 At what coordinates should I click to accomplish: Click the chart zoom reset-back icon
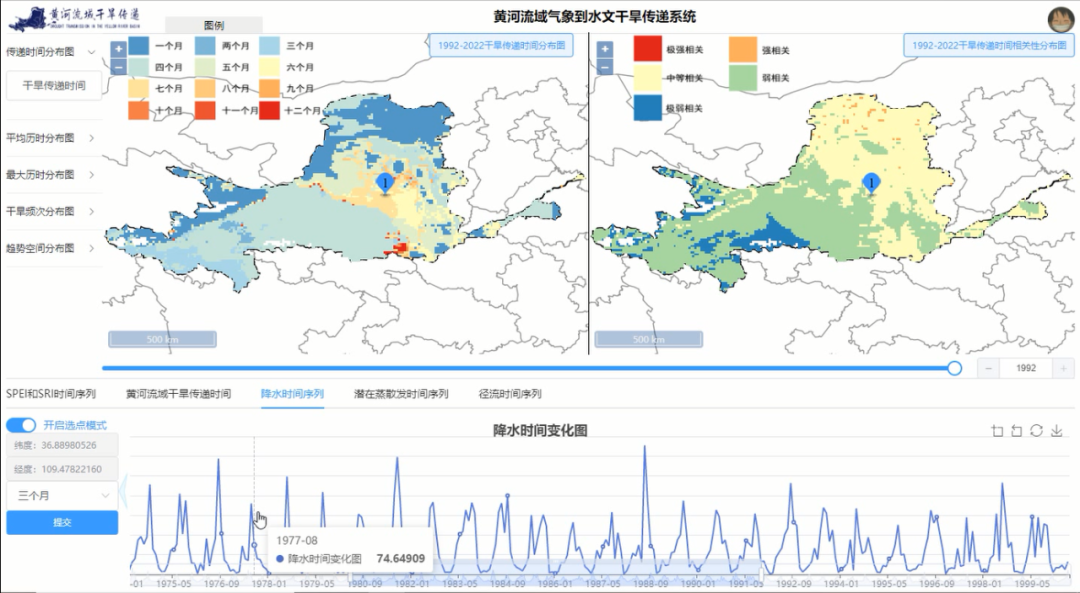point(1017,431)
